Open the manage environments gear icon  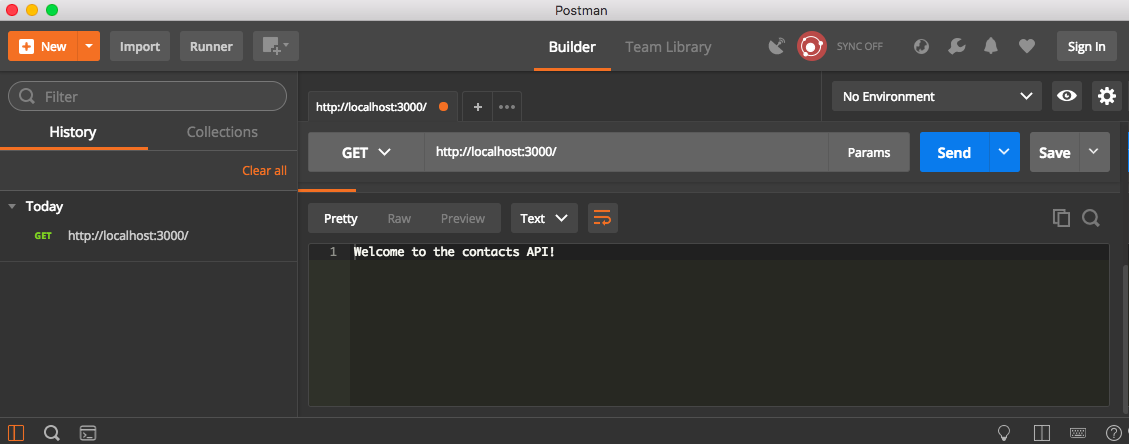(1107, 96)
